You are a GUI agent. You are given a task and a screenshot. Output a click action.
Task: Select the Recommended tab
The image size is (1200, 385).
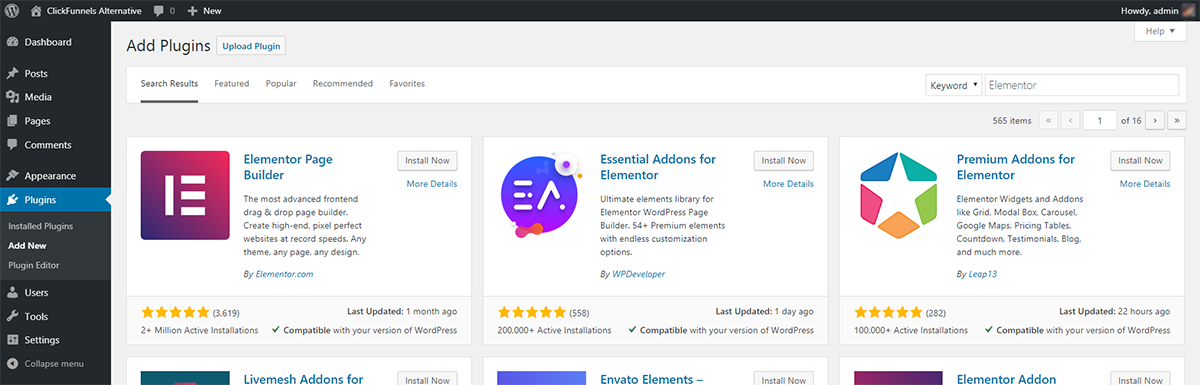click(343, 84)
